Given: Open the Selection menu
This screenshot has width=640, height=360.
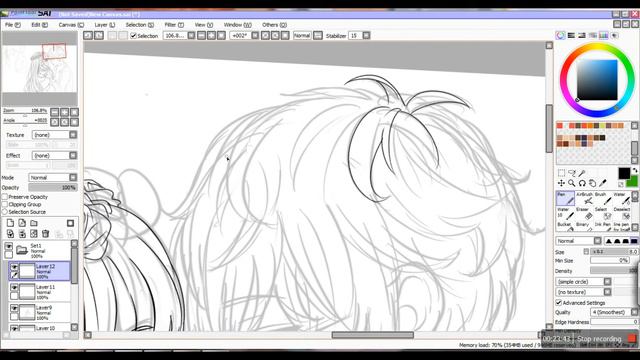Looking at the screenshot, I should 140,25.
